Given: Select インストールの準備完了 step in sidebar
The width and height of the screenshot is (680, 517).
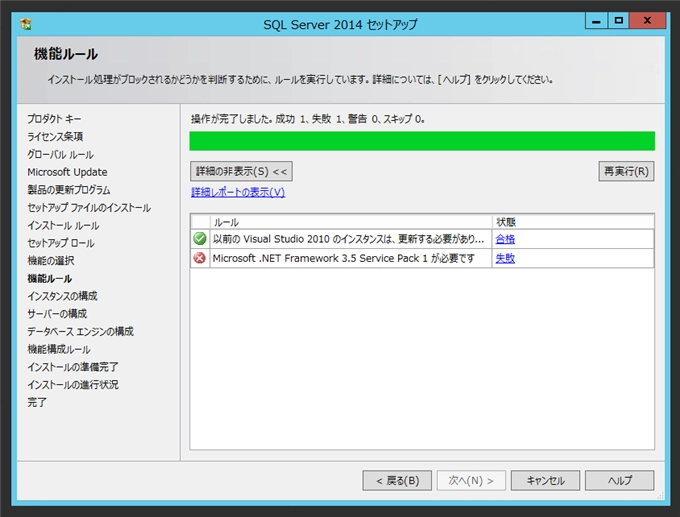Looking at the screenshot, I should click(73, 367).
